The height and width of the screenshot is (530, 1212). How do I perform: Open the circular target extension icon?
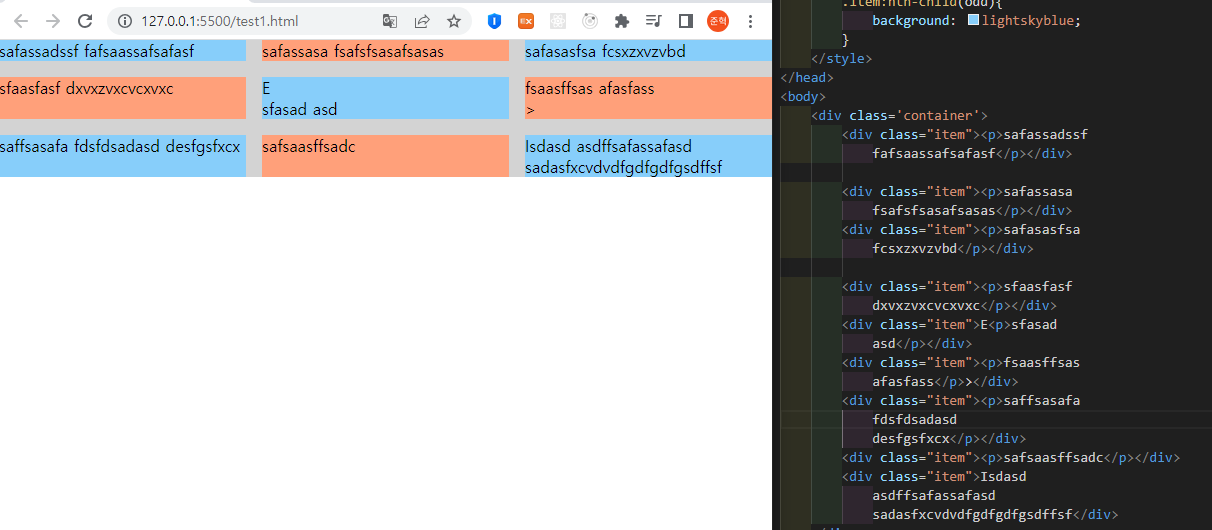(590, 21)
